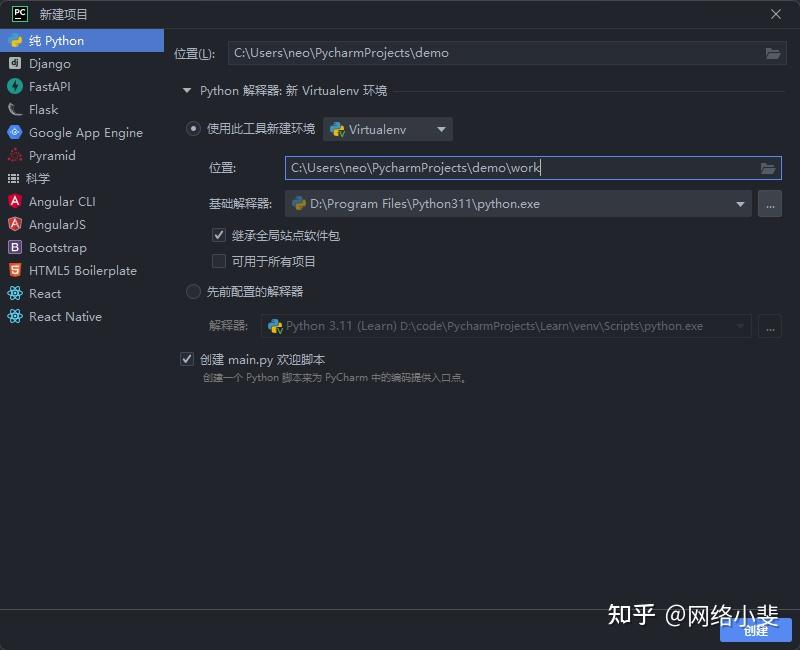Click the 创建 button
The image size is (800, 650).
756,631
